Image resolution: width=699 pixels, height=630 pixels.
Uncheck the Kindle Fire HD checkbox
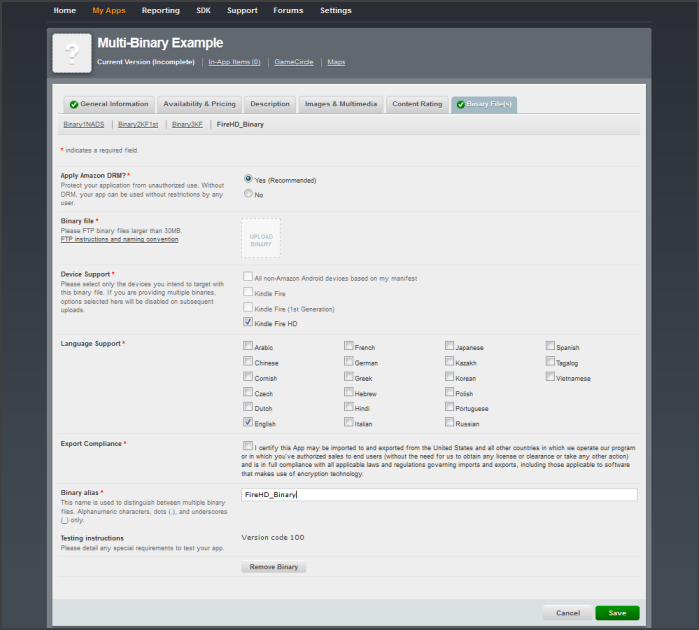(248, 323)
